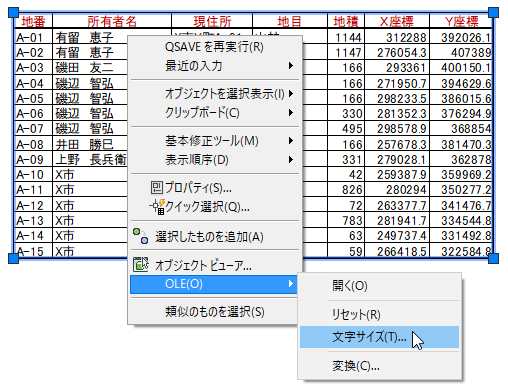Expand 表示順序(D) submenu arrow
Viewport: 508px width, 388px height.
click(x=291, y=160)
